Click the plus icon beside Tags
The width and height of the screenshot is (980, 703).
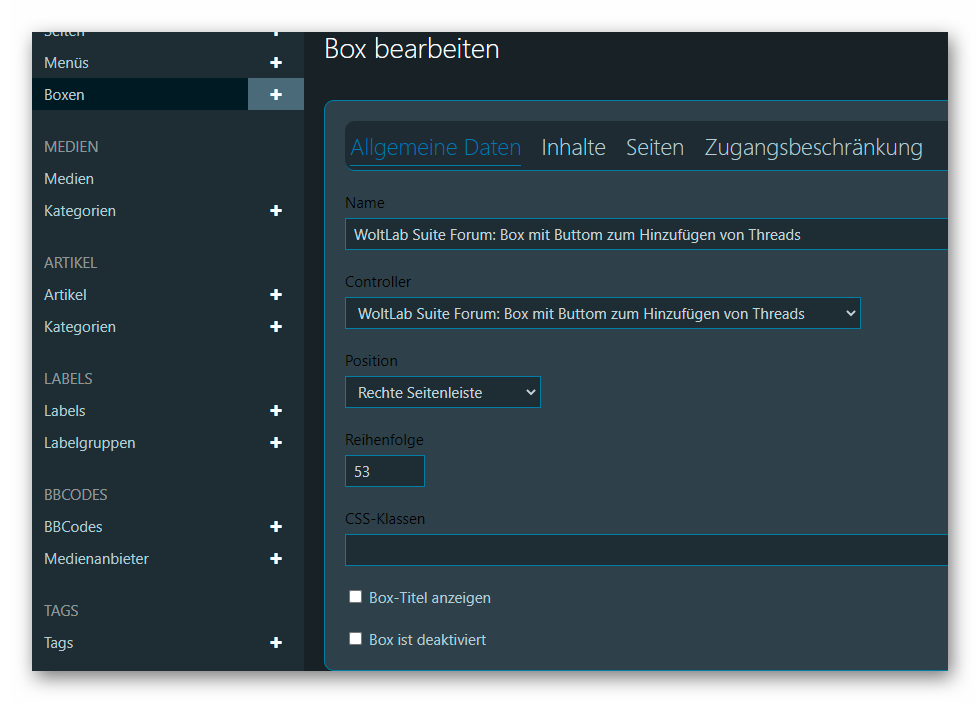coord(276,643)
